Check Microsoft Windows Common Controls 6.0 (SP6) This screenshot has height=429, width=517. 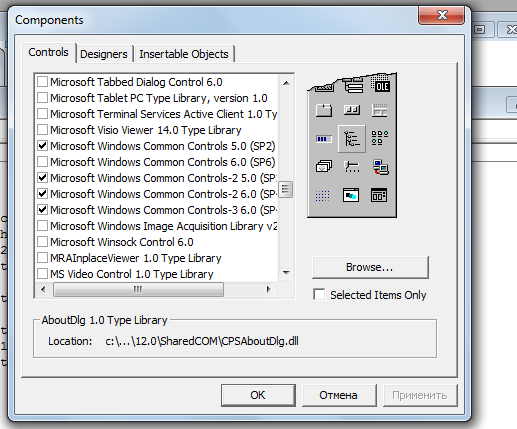tap(42, 162)
